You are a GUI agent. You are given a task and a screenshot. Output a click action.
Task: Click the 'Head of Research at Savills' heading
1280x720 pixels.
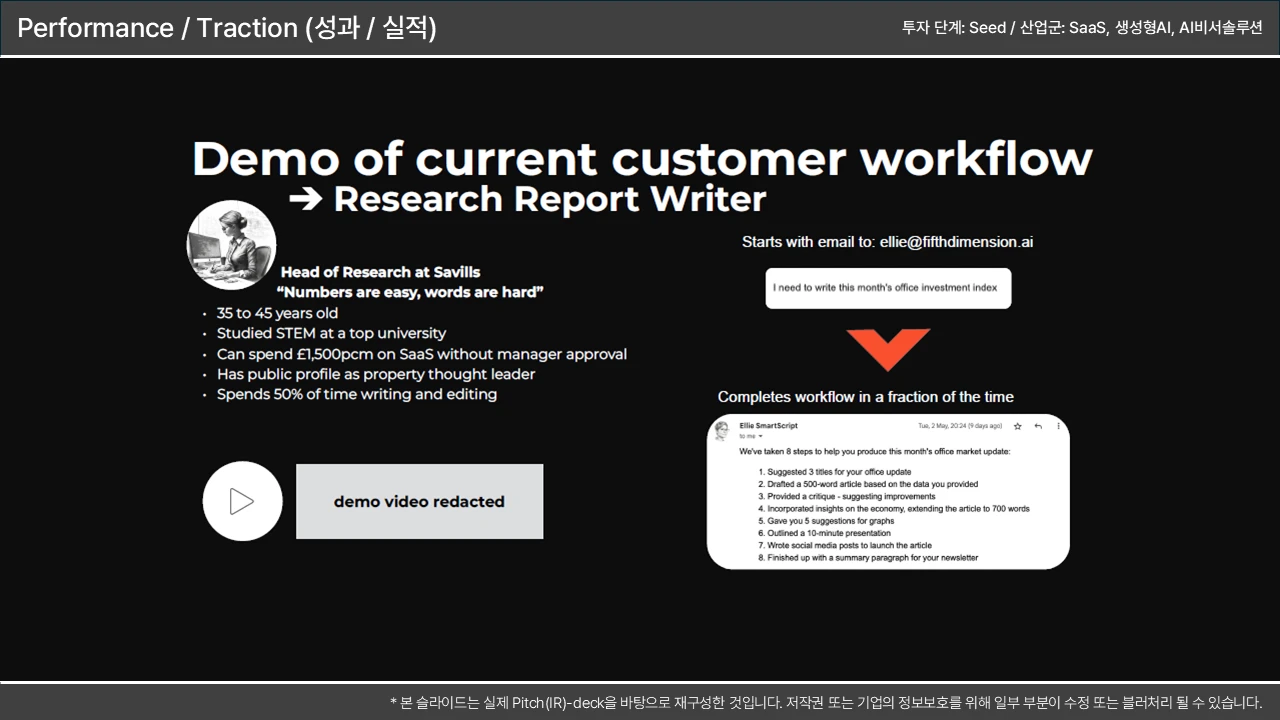coord(380,272)
